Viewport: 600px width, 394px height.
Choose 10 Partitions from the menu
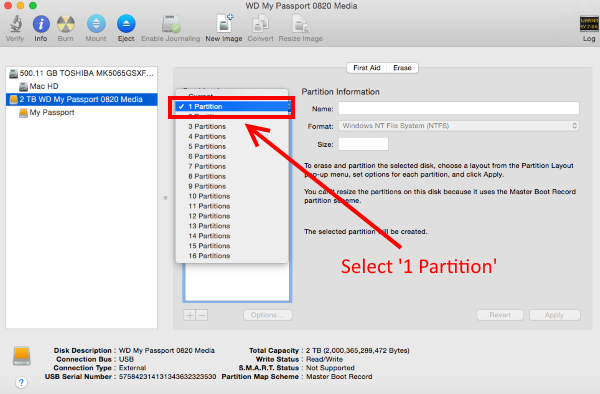click(232, 196)
